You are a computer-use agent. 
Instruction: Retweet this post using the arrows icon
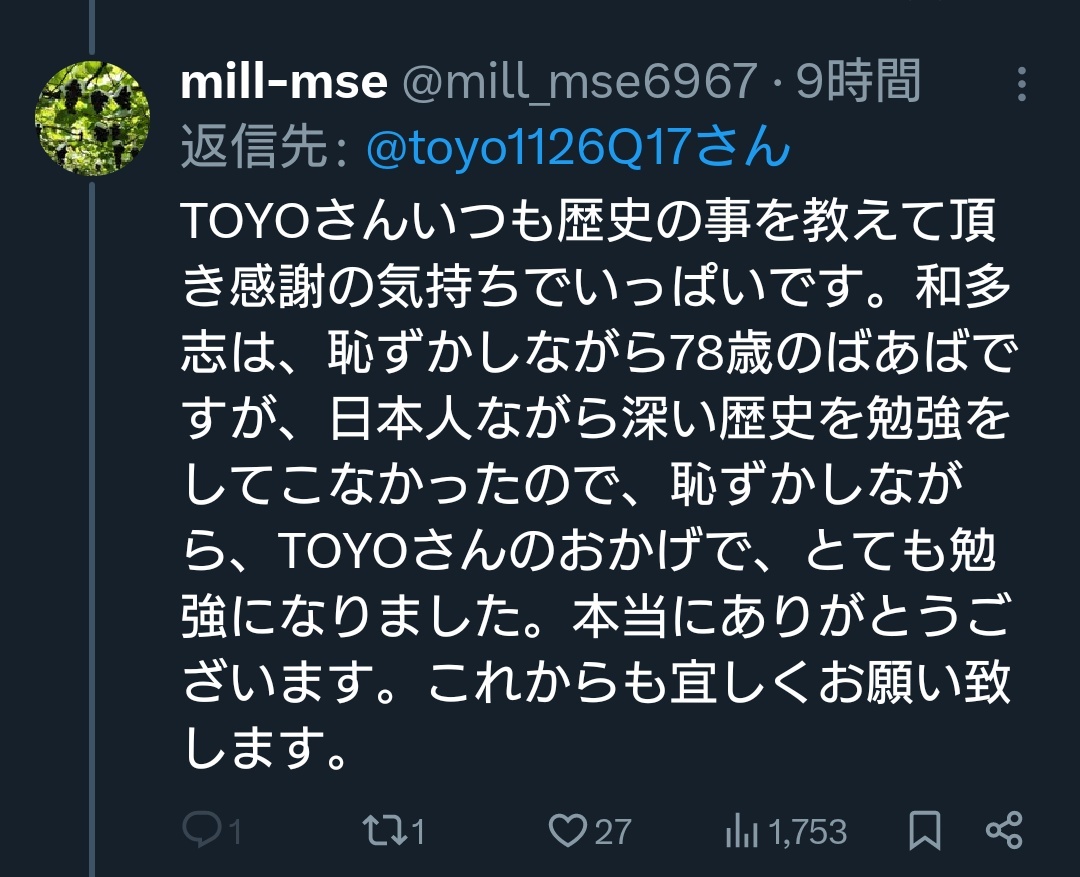click(x=385, y=830)
